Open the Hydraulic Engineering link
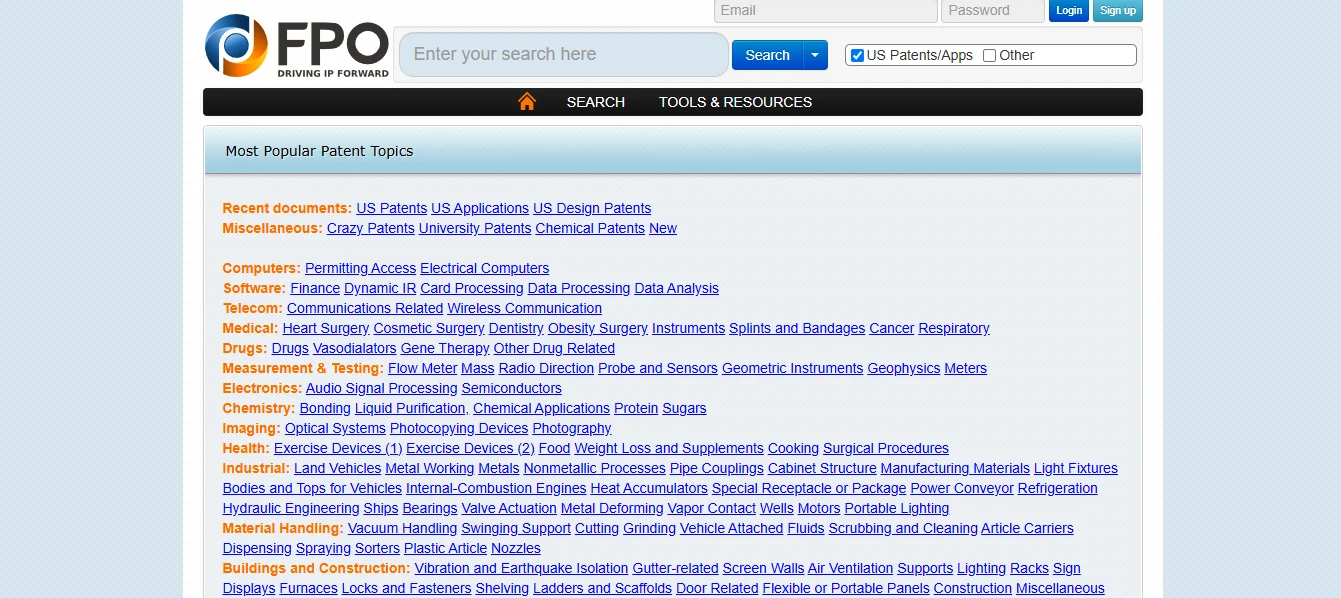This screenshot has height=598, width=1341. coord(291,508)
